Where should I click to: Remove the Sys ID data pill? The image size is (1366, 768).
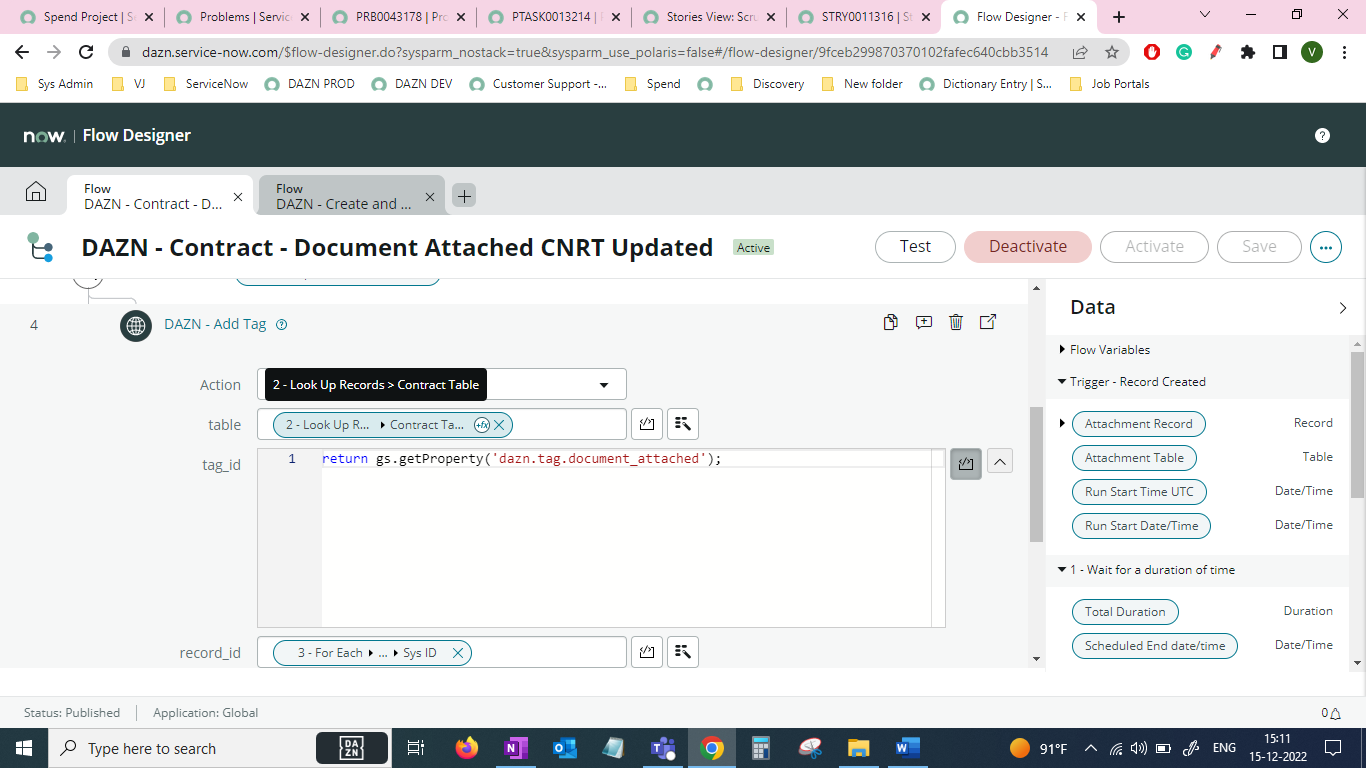tap(457, 653)
